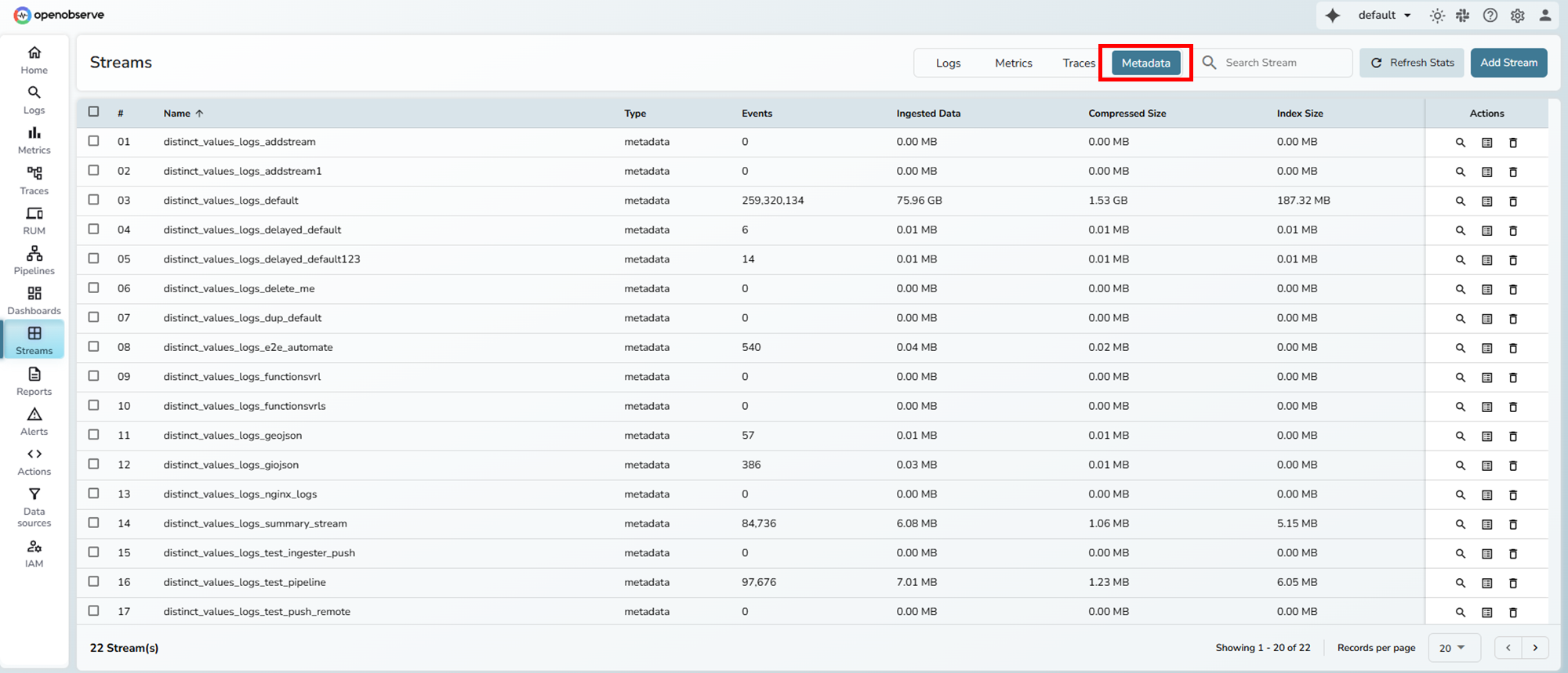Open settings gear icon in header
The image size is (1568, 673).
[1518, 16]
